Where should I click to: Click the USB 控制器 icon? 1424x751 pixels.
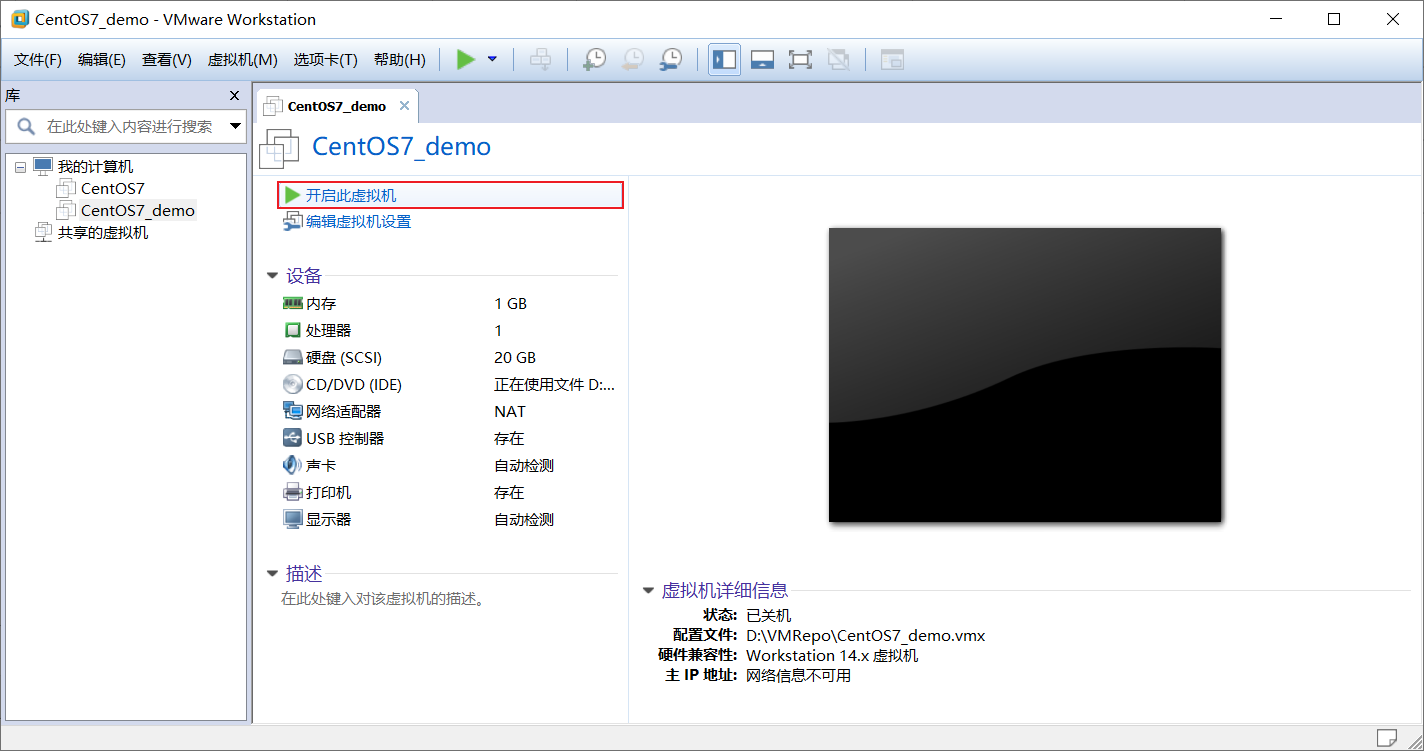click(x=293, y=438)
